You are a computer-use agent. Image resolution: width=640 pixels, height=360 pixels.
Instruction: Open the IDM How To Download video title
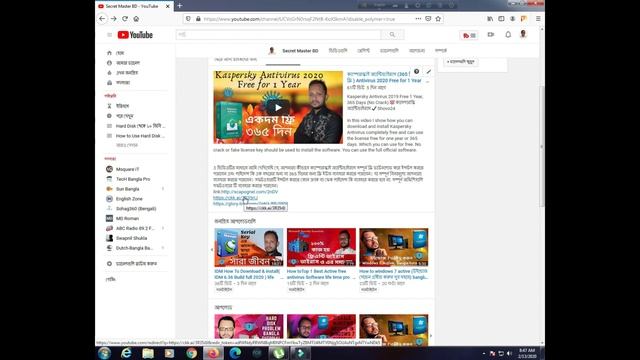pos(247,274)
